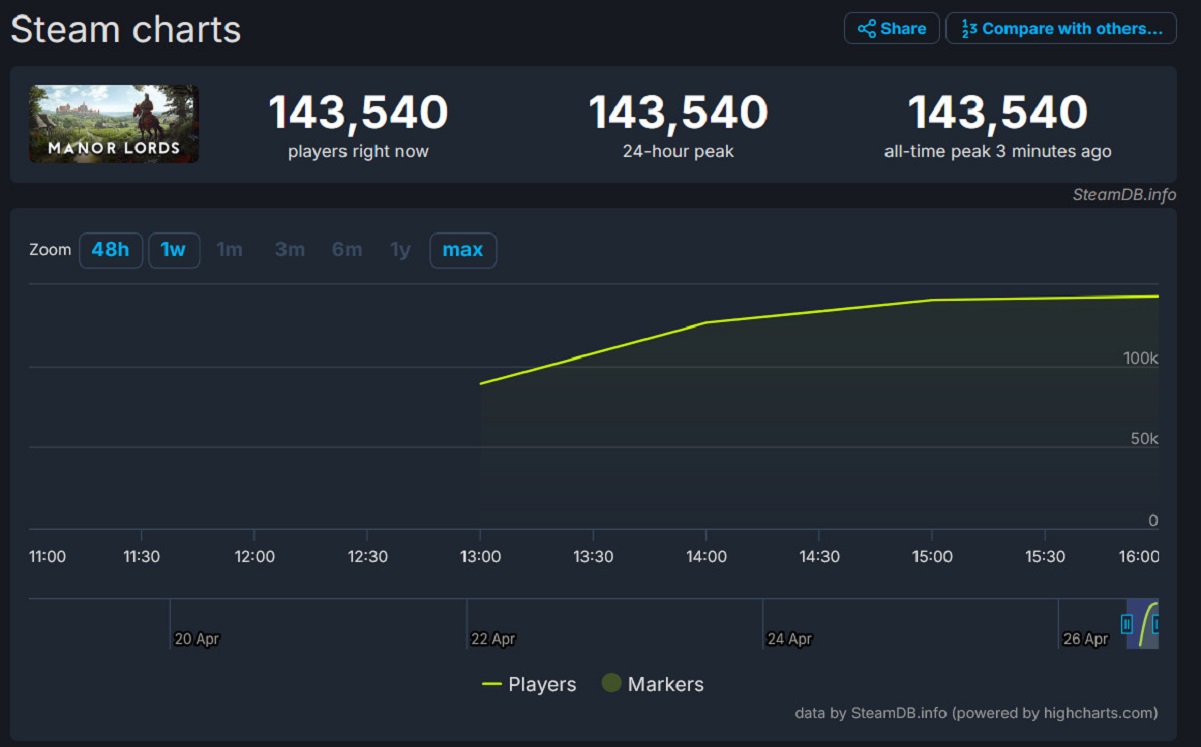
Task: Click the 50k y-axis label
Action: 1143,439
